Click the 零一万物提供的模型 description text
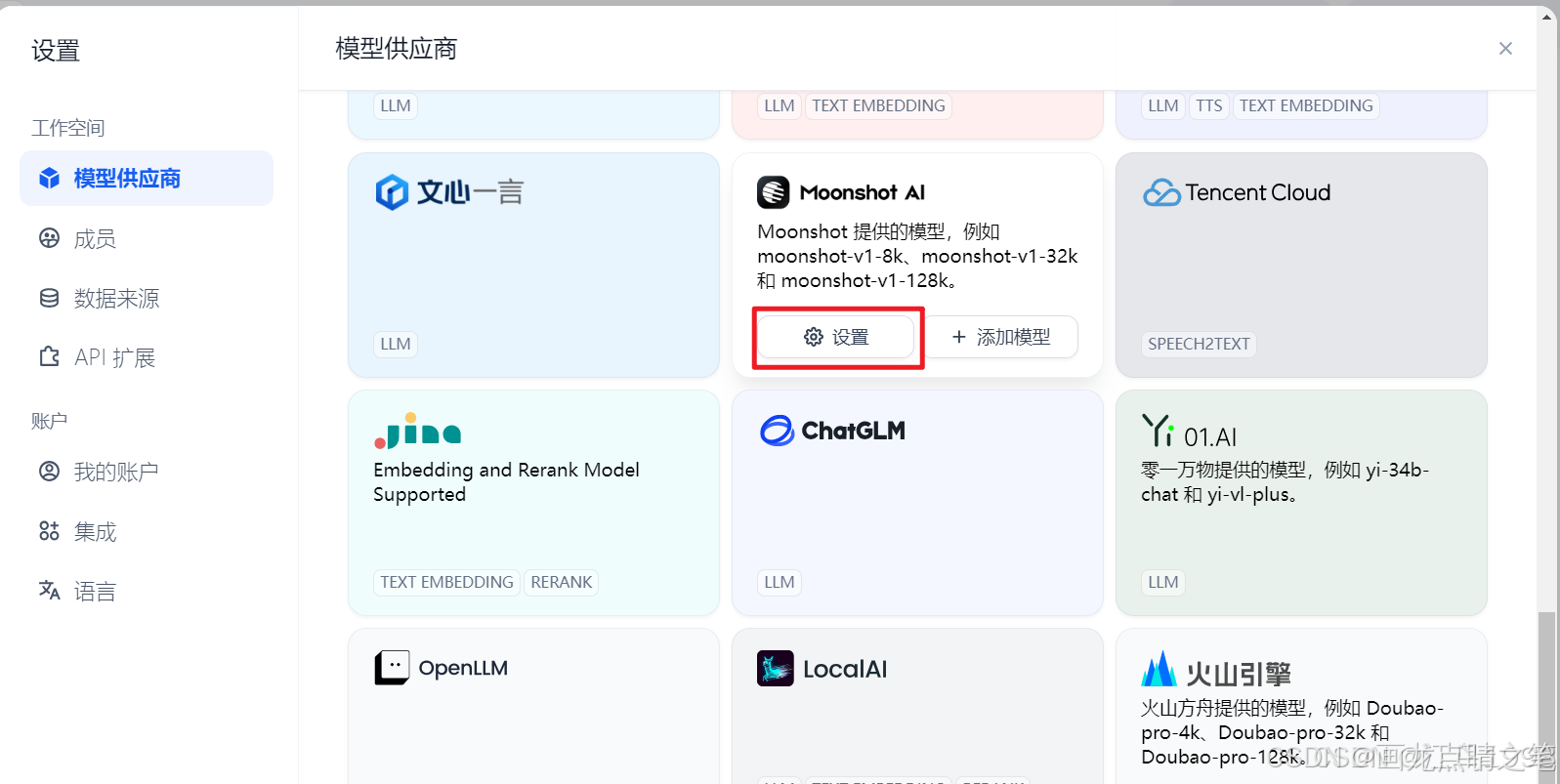 [x=1285, y=482]
